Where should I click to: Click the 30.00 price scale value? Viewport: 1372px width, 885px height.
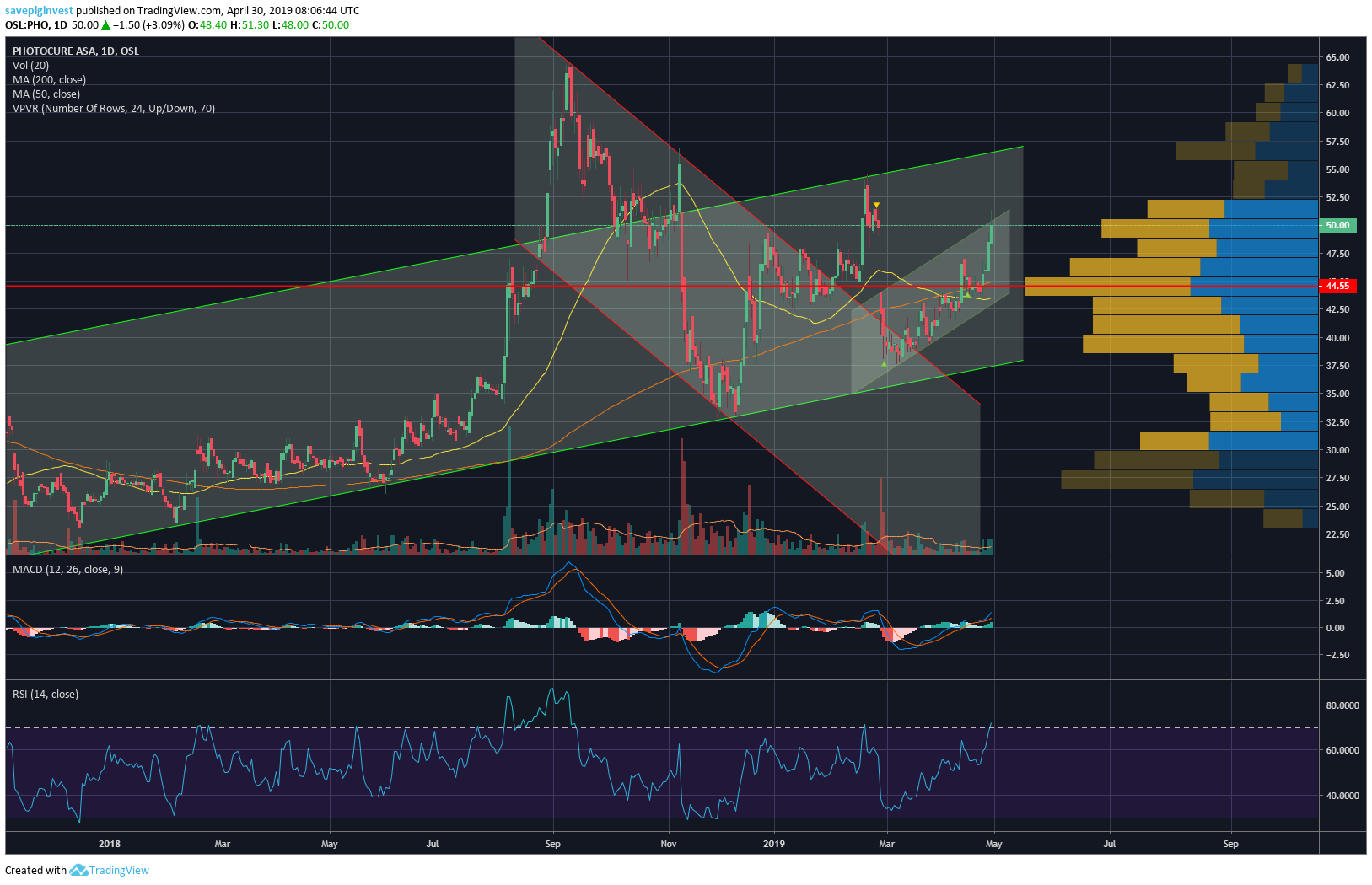click(1337, 450)
